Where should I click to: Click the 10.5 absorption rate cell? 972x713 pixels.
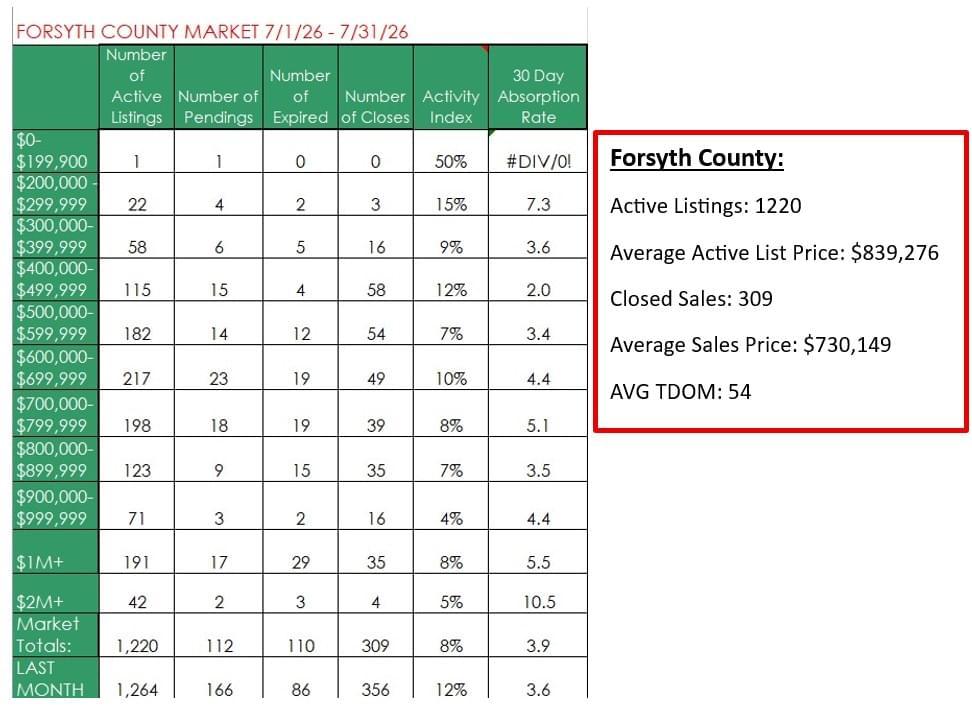(538, 593)
